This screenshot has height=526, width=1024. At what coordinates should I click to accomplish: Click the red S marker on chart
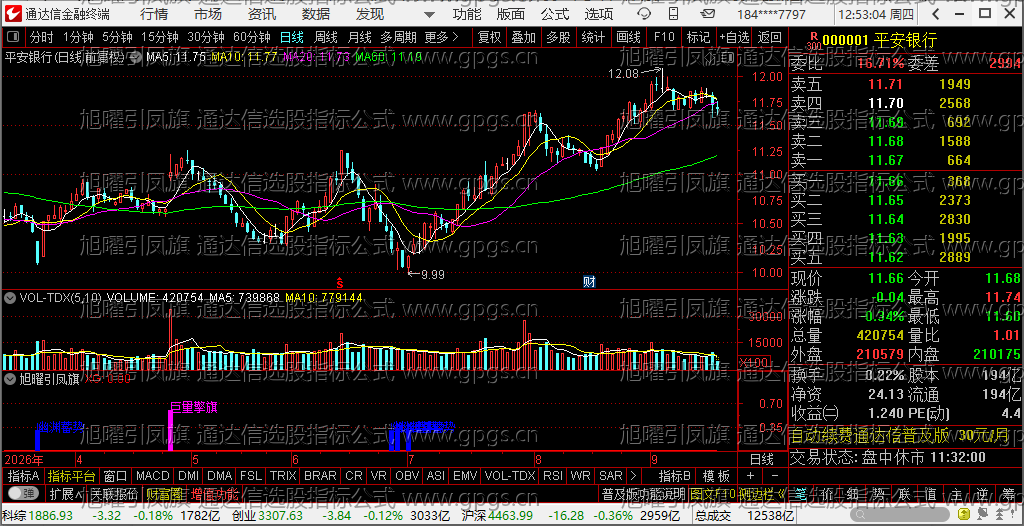(340, 283)
